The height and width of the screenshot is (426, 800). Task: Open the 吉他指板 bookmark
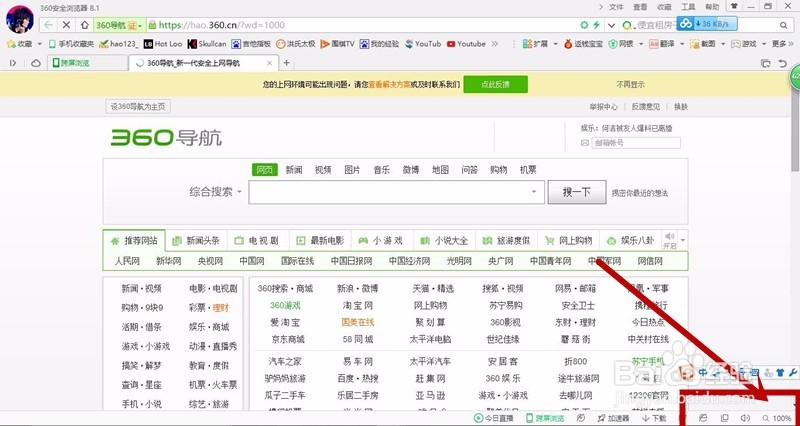pyautogui.click(x=251, y=44)
